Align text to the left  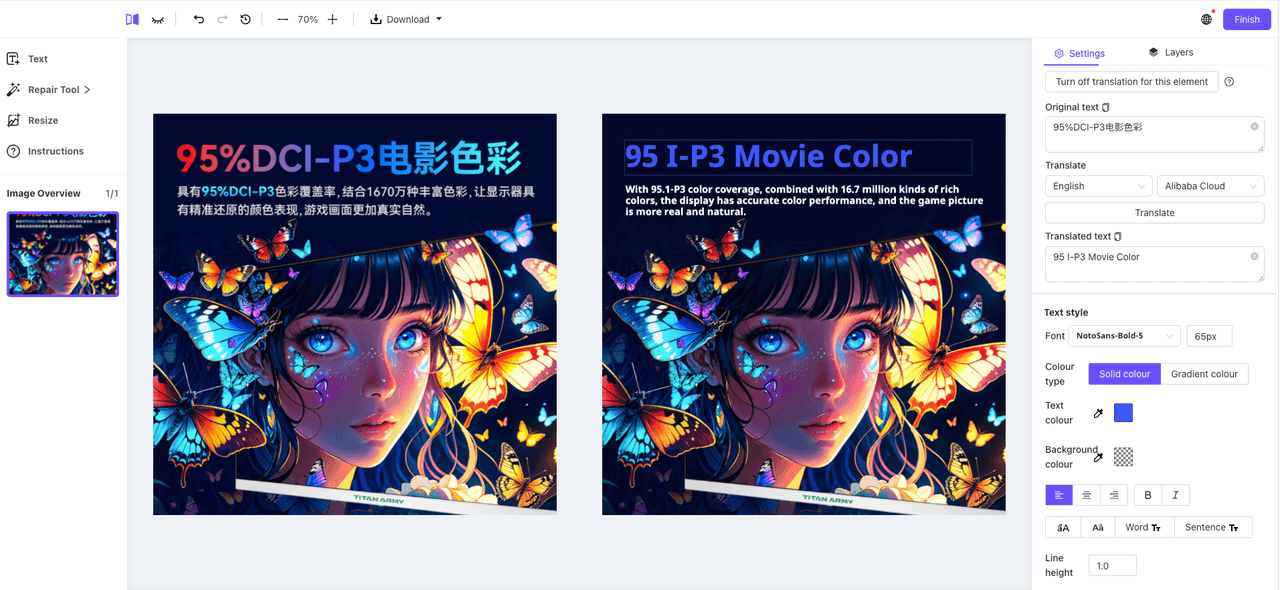click(1059, 495)
